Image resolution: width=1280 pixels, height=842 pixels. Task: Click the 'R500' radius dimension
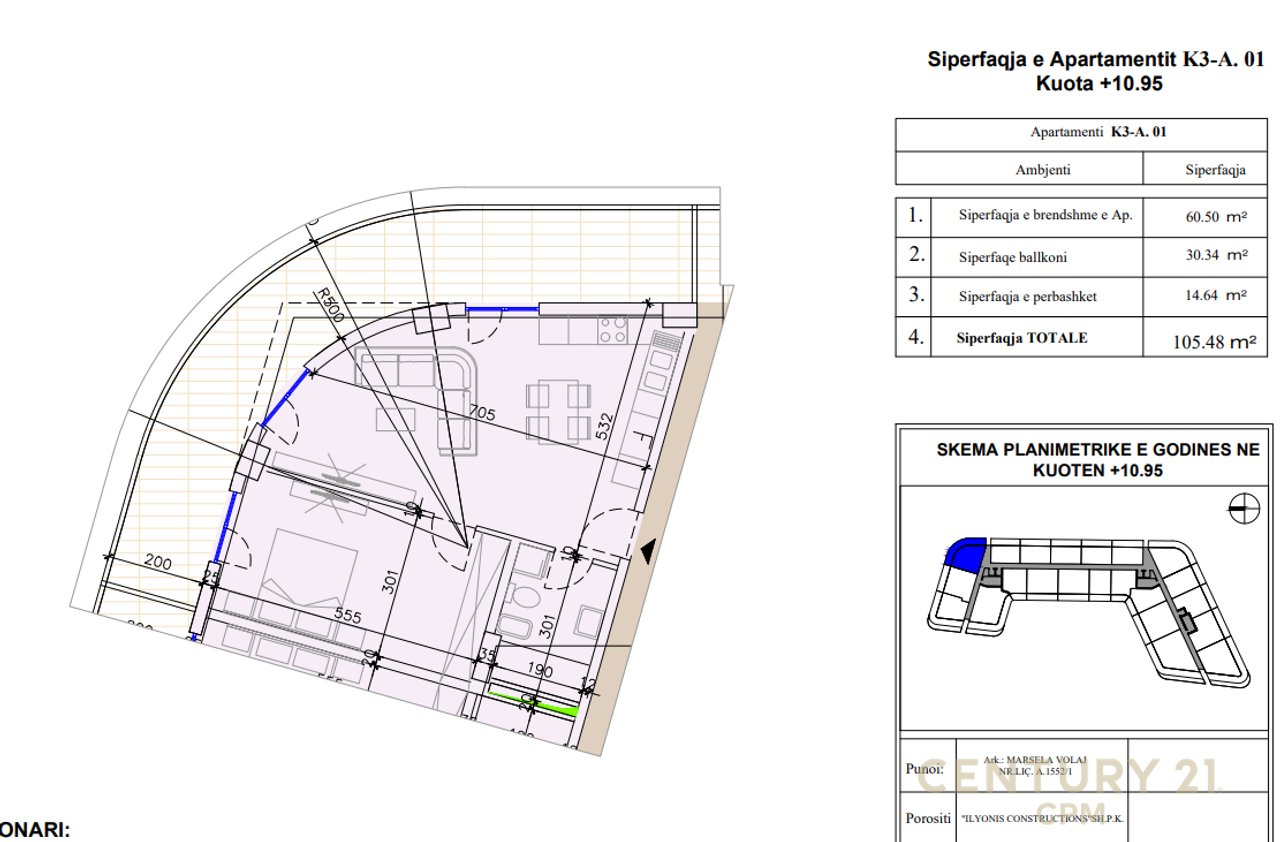(x=328, y=305)
